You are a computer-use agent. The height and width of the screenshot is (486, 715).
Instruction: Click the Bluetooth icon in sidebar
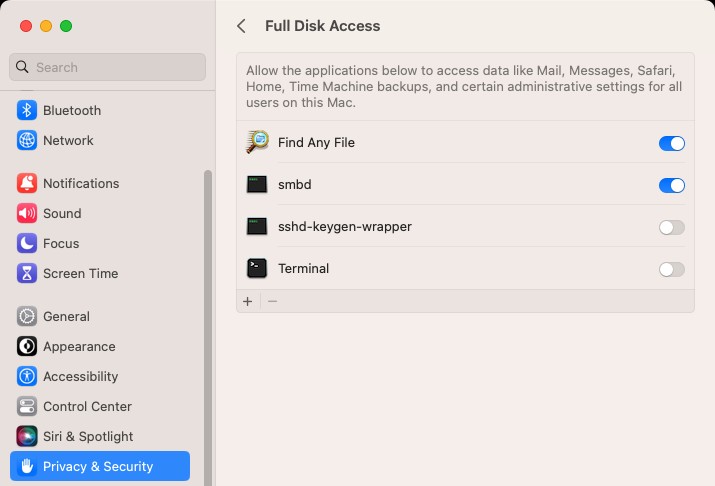click(x=27, y=110)
